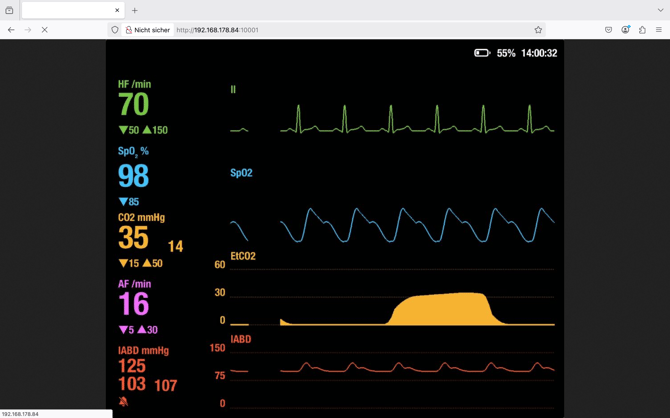Click the battery status icon
The height and width of the screenshot is (418, 670).
click(x=482, y=53)
